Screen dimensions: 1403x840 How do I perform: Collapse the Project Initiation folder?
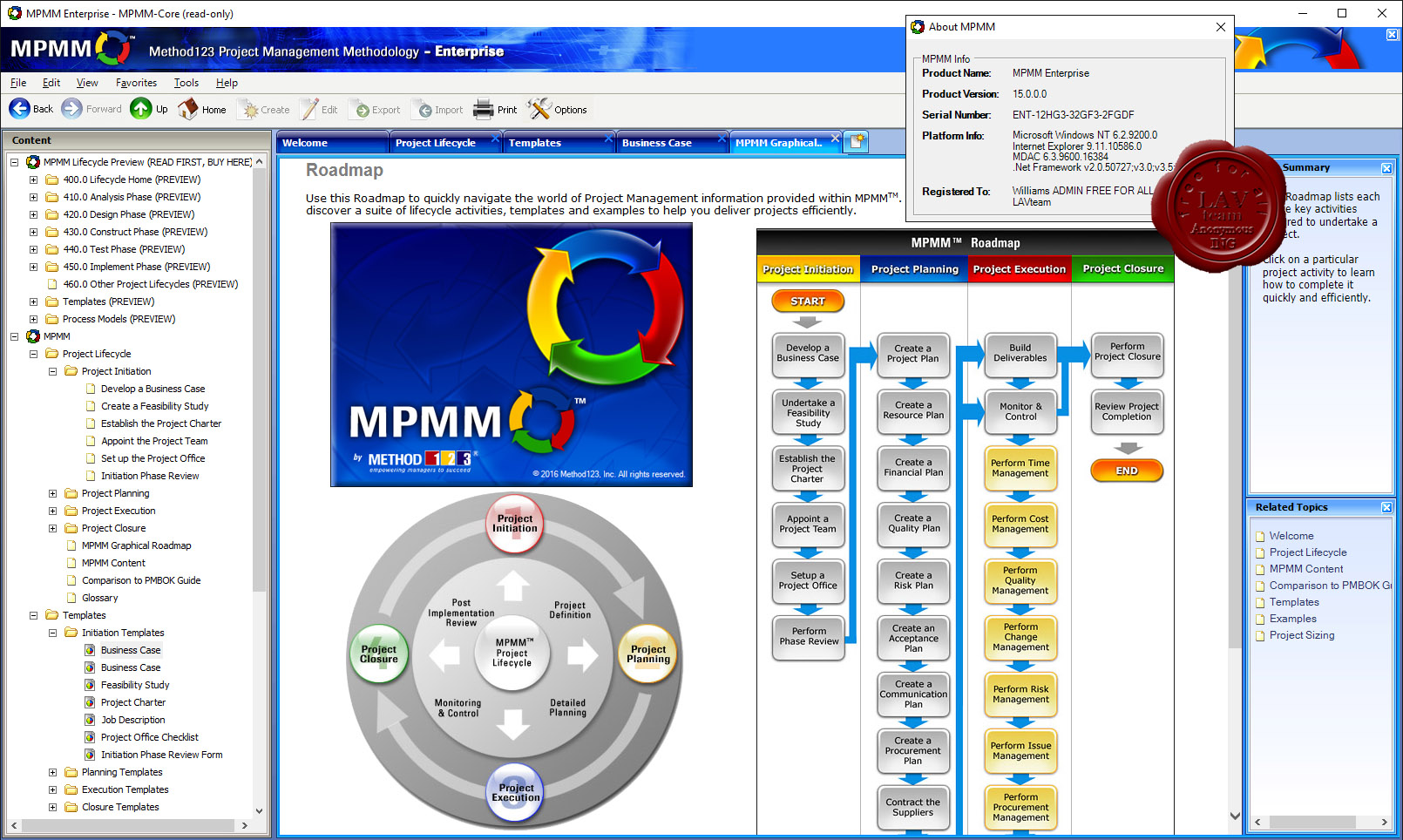click(52, 371)
